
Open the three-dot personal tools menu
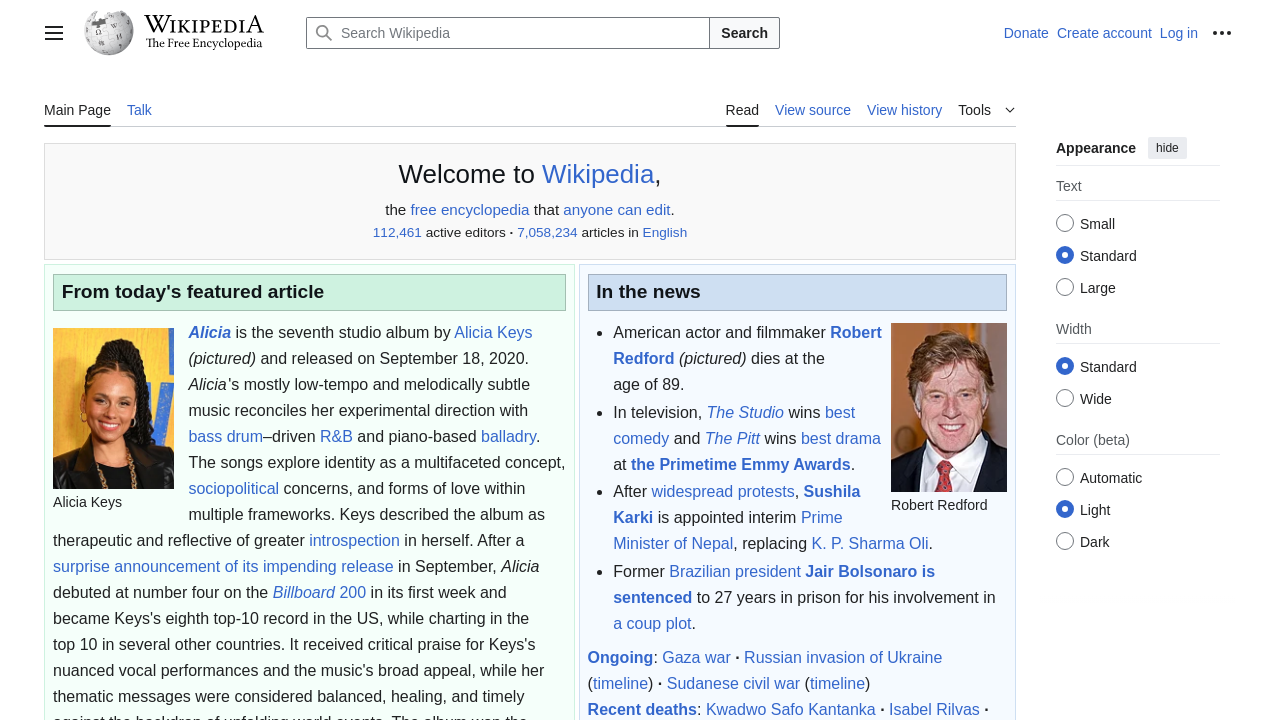pos(1222,33)
